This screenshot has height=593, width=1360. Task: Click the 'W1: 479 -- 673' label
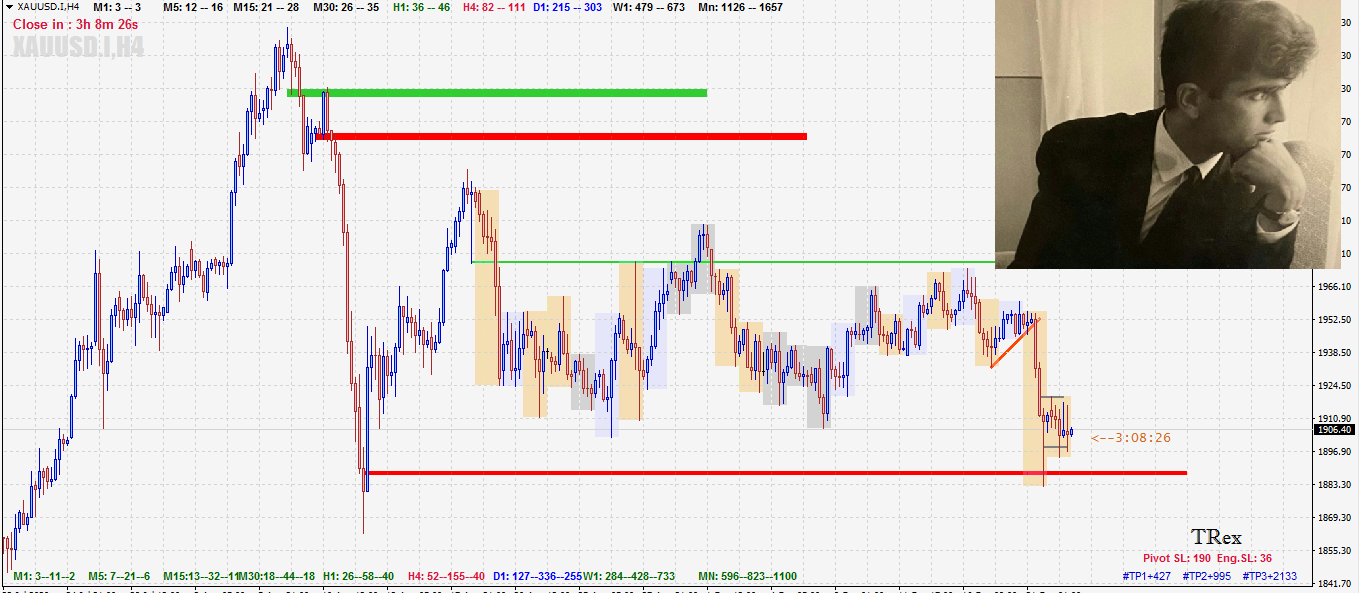[649, 7]
